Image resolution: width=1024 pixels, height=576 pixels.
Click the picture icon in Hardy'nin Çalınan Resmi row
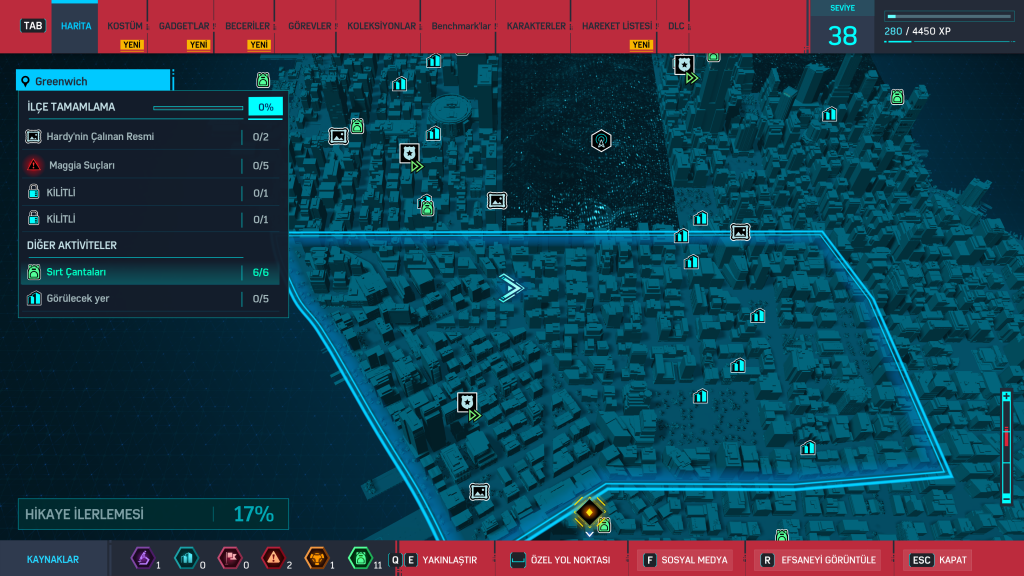[x=33, y=136]
